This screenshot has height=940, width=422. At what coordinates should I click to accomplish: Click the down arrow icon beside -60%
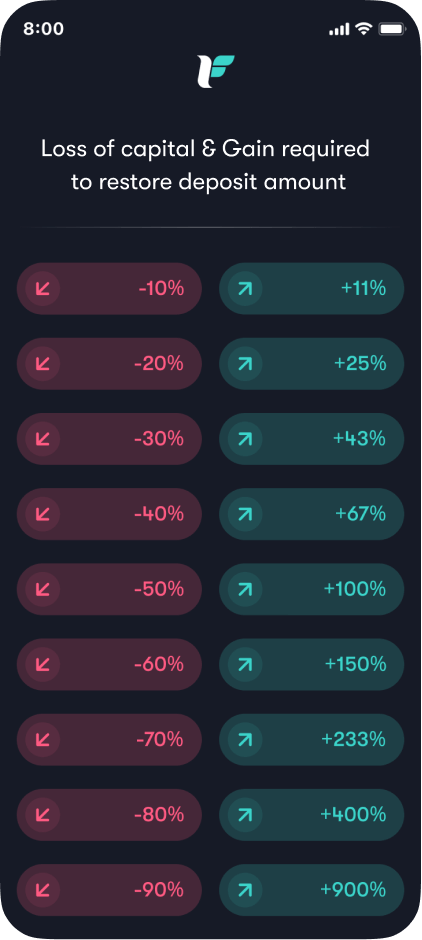coord(43,664)
